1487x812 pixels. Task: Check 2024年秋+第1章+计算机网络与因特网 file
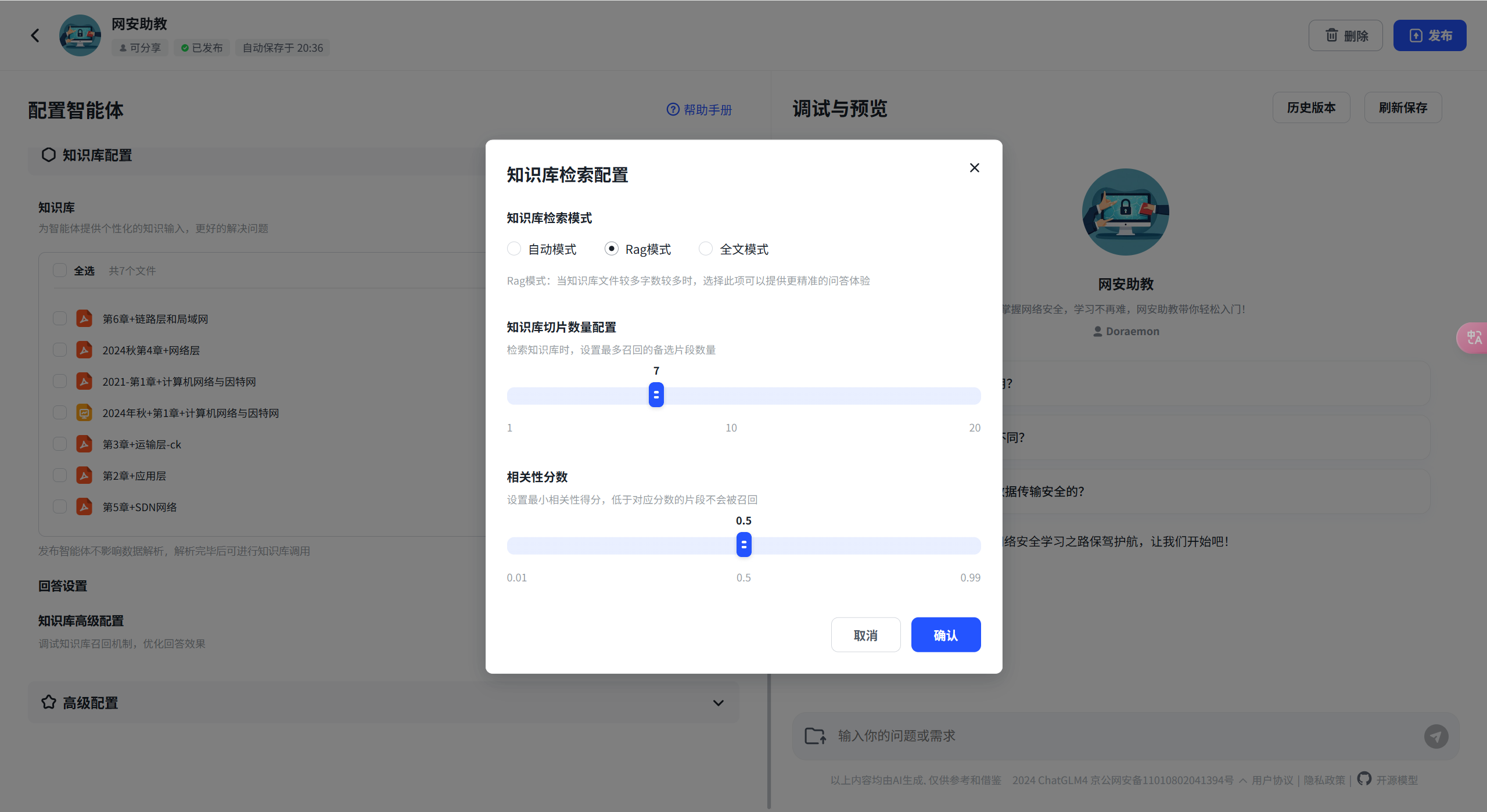click(60, 412)
